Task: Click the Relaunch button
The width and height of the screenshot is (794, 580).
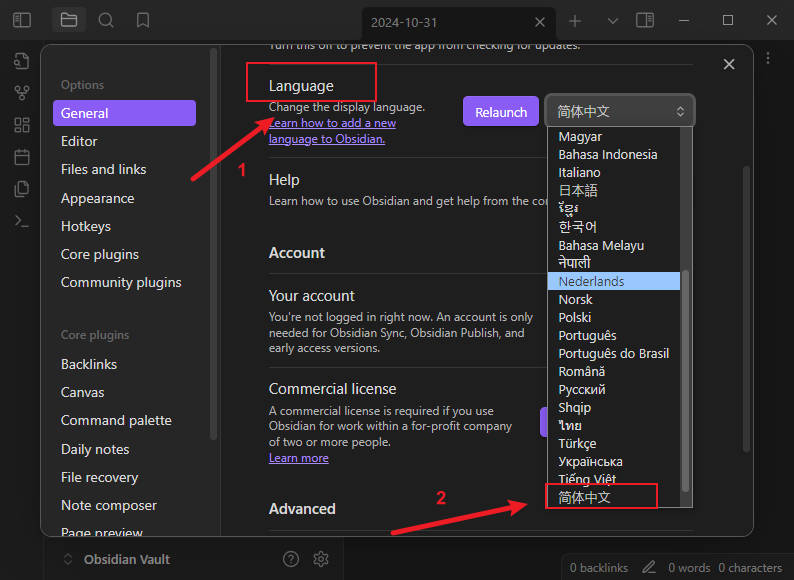Action: tap(500, 111)
